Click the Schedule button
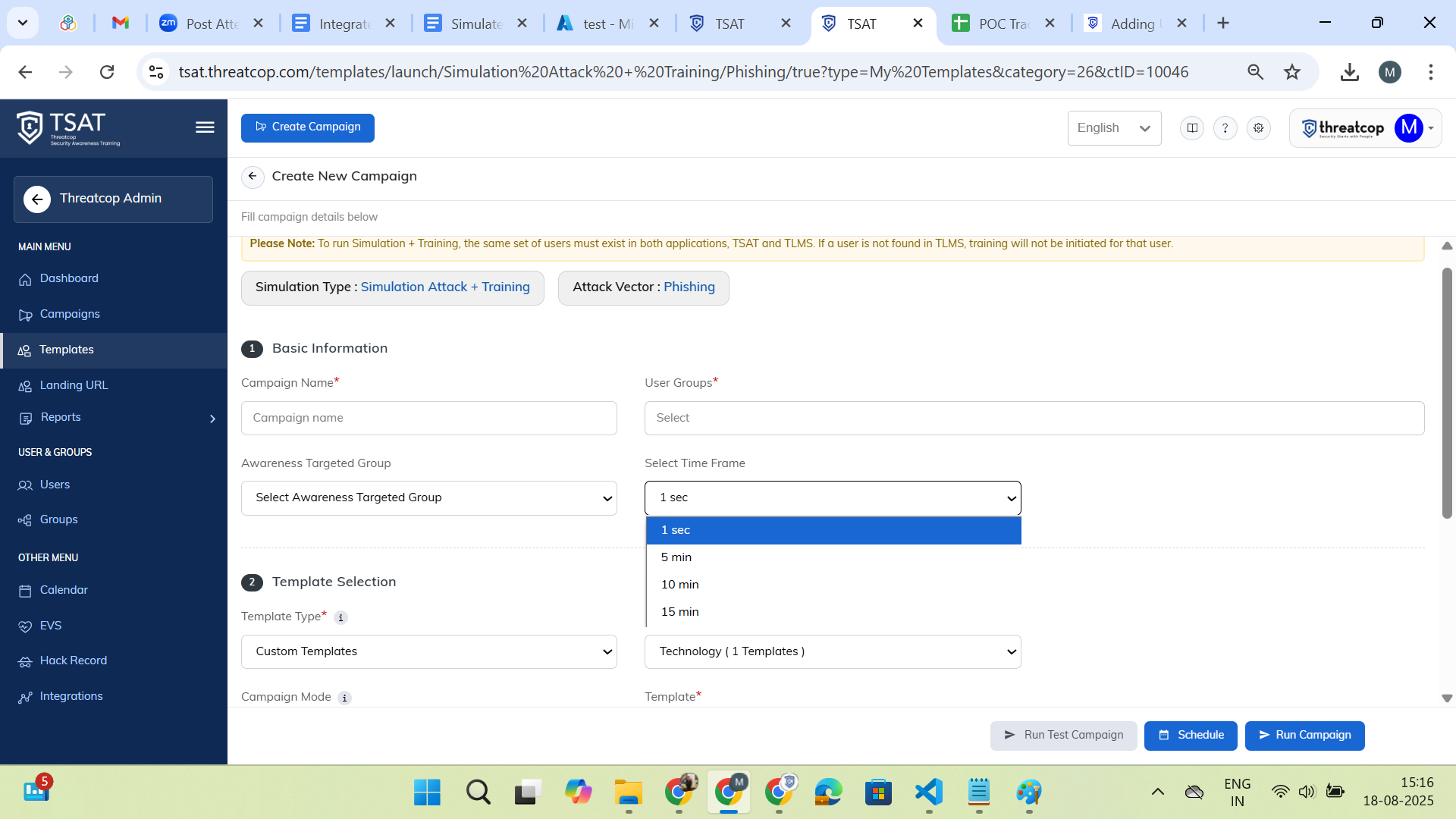This screenshot has height=819, width=1456. click(1191, 736)
